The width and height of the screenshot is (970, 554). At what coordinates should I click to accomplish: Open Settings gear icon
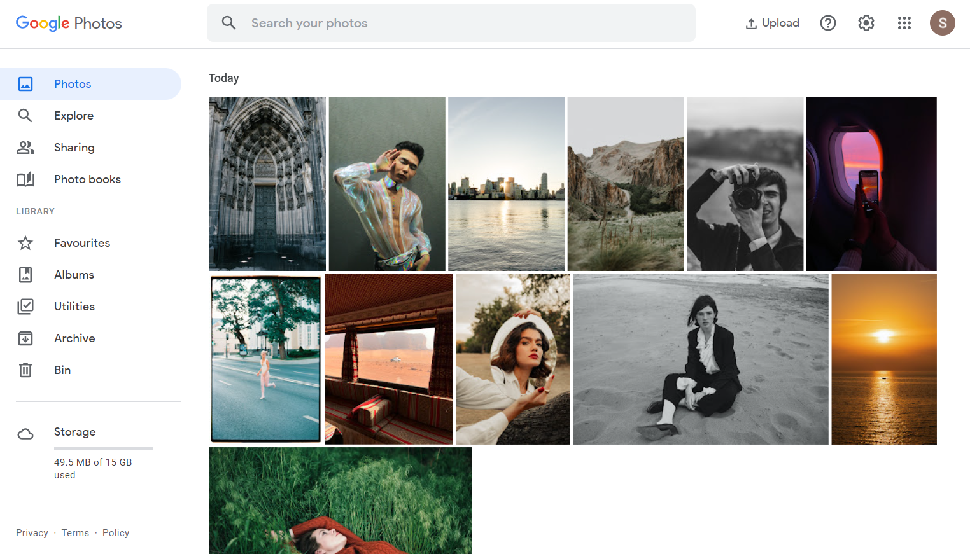coord(866,23)
